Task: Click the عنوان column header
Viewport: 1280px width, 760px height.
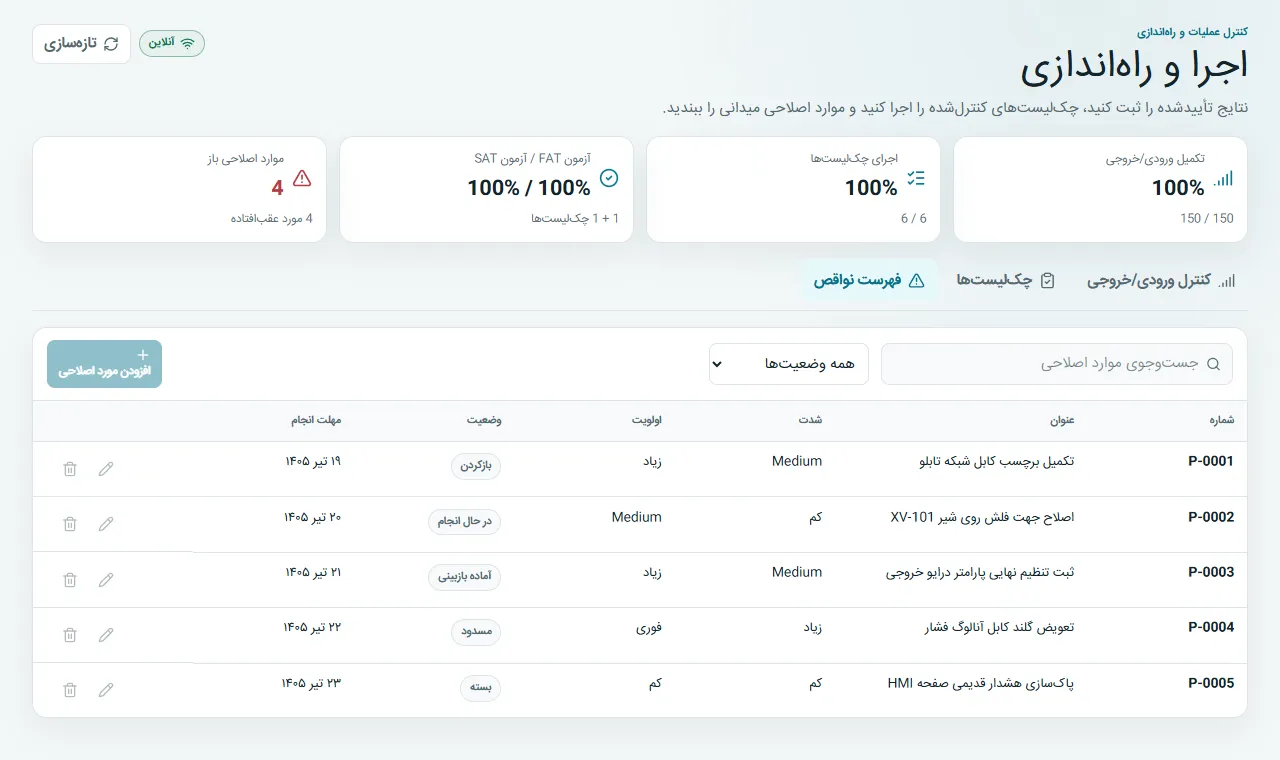Action: point(1062,420)
